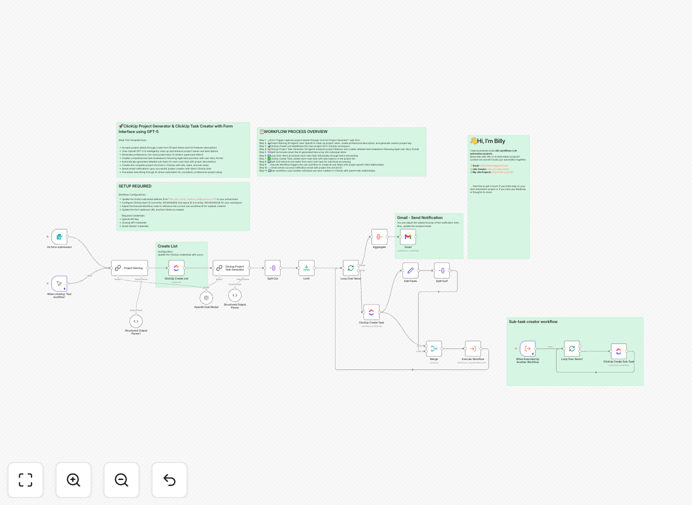The height and width of the screenshot is (505, 692).
Task: Select the Gmail node
Action: [408, 237]
